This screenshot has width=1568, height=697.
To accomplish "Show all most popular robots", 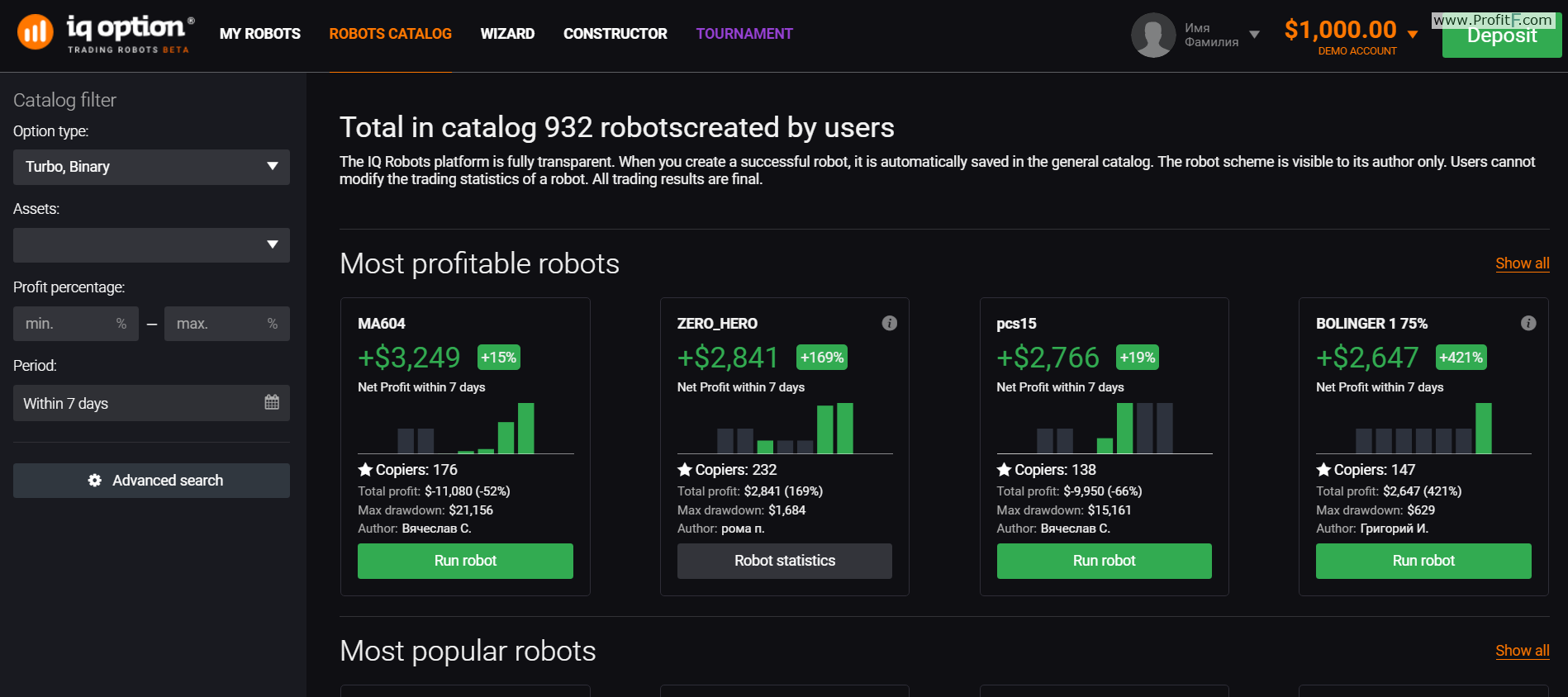I will (1523, 651).
